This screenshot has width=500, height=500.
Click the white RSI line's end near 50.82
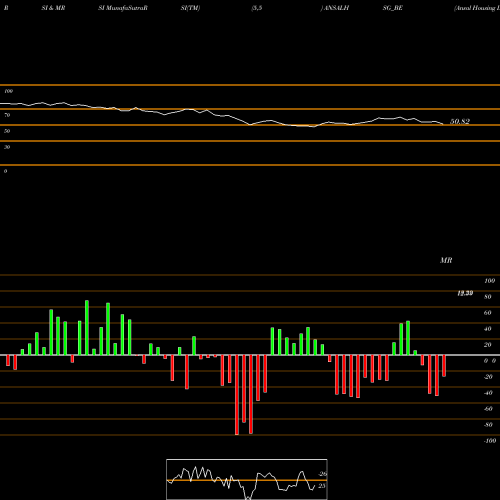pos(443,124)
